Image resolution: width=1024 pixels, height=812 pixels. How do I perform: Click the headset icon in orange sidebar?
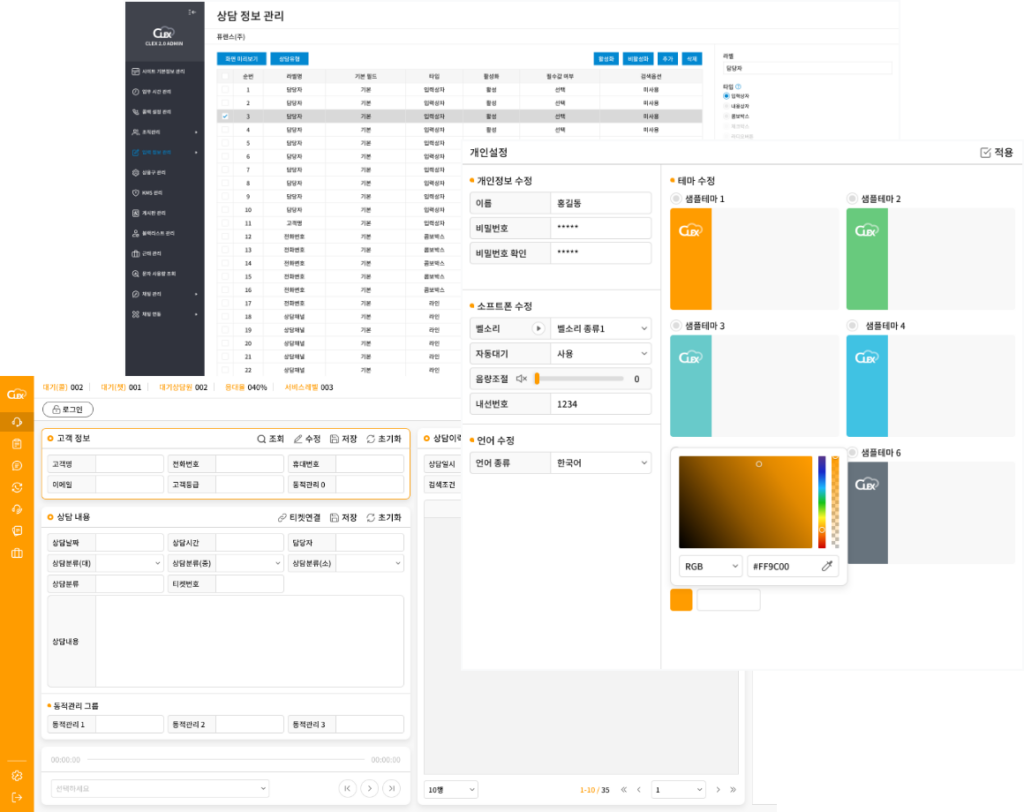pos(17,421)
